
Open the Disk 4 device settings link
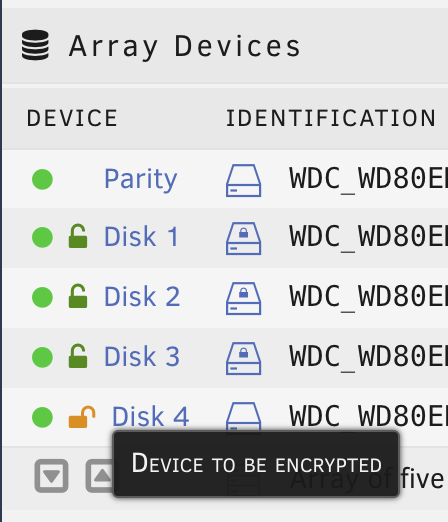[150, 417]
